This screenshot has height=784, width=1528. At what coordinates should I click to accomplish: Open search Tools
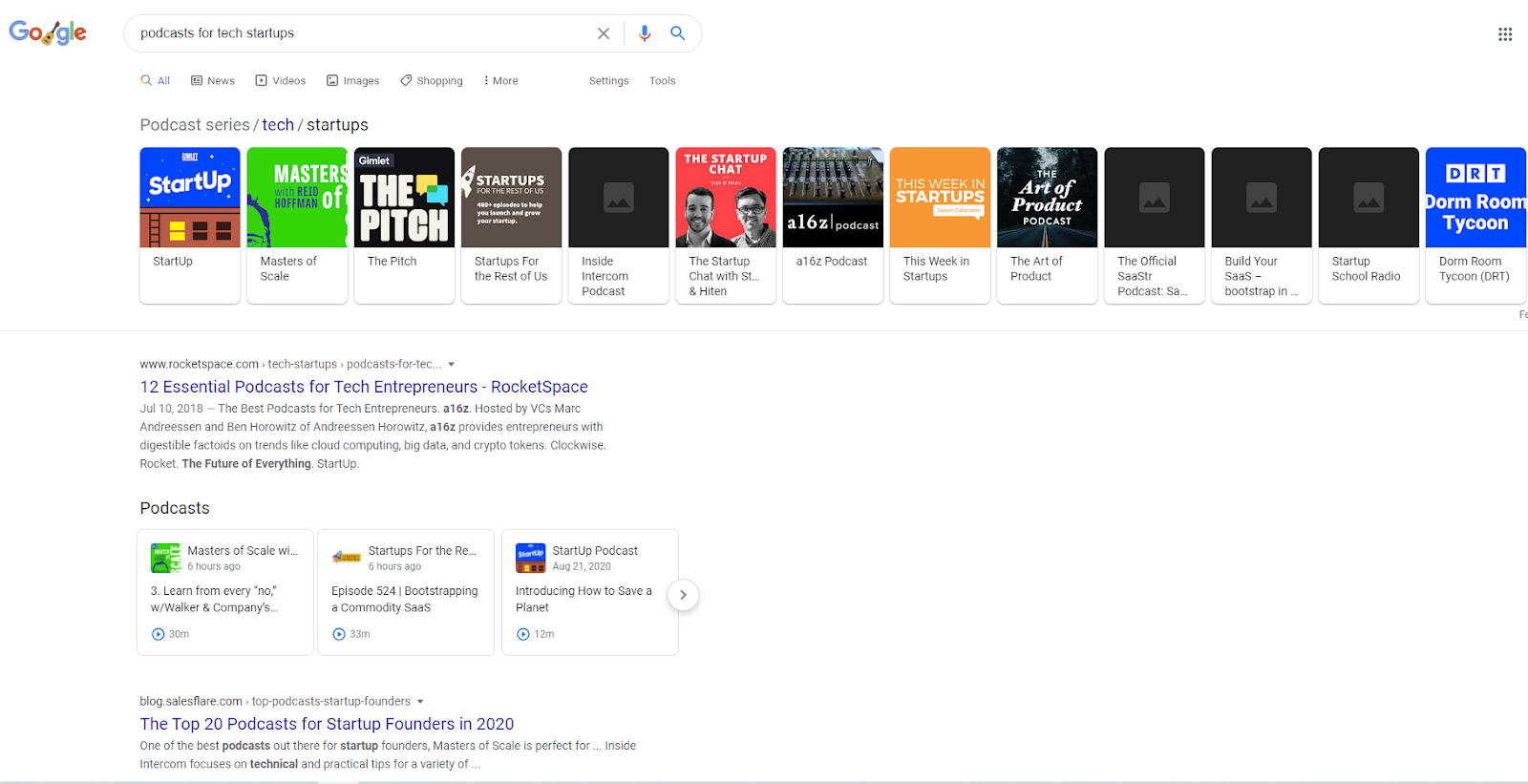point(663,81)
